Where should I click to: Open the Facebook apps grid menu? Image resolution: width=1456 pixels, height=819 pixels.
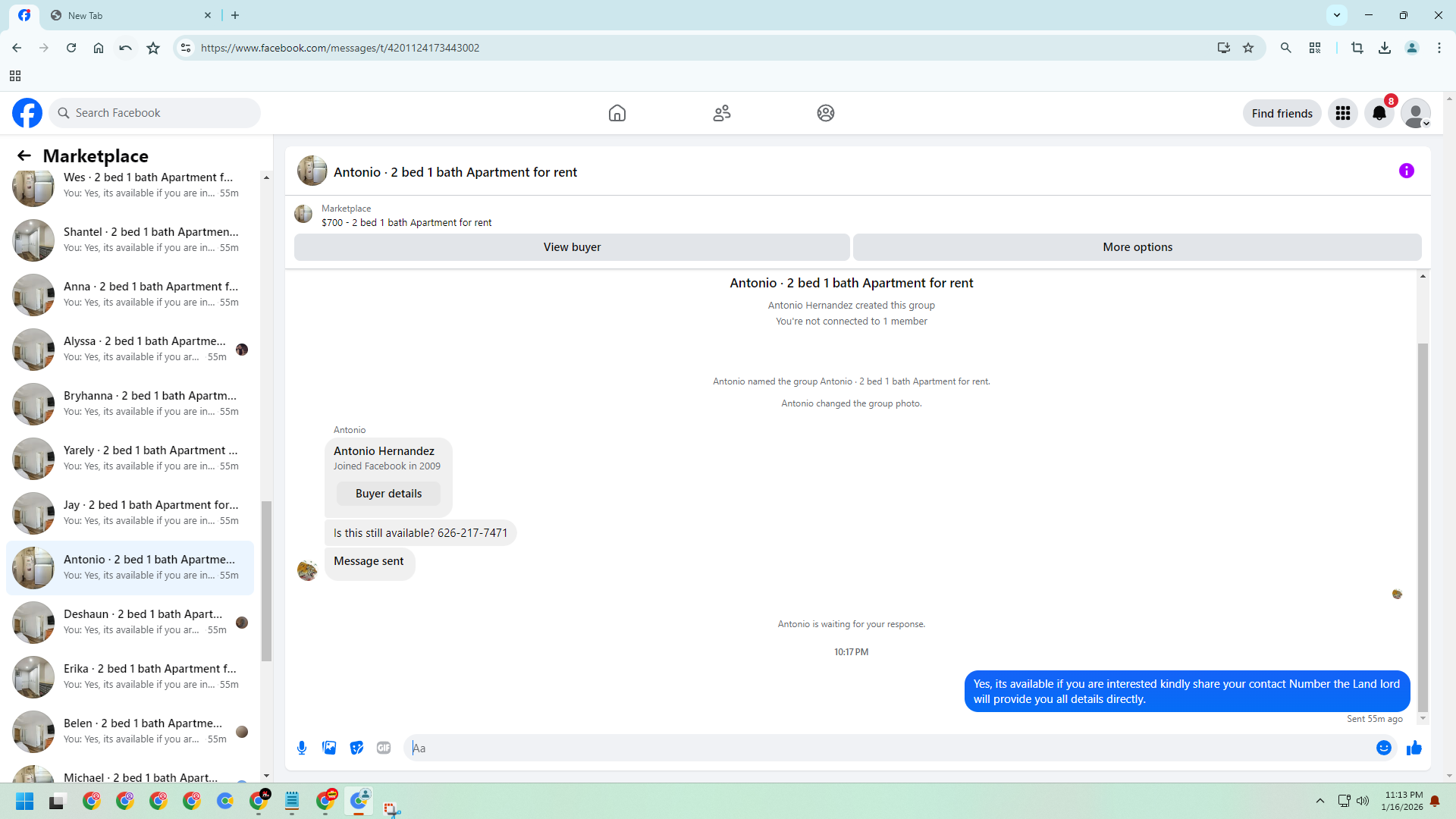pos(1342,114)
